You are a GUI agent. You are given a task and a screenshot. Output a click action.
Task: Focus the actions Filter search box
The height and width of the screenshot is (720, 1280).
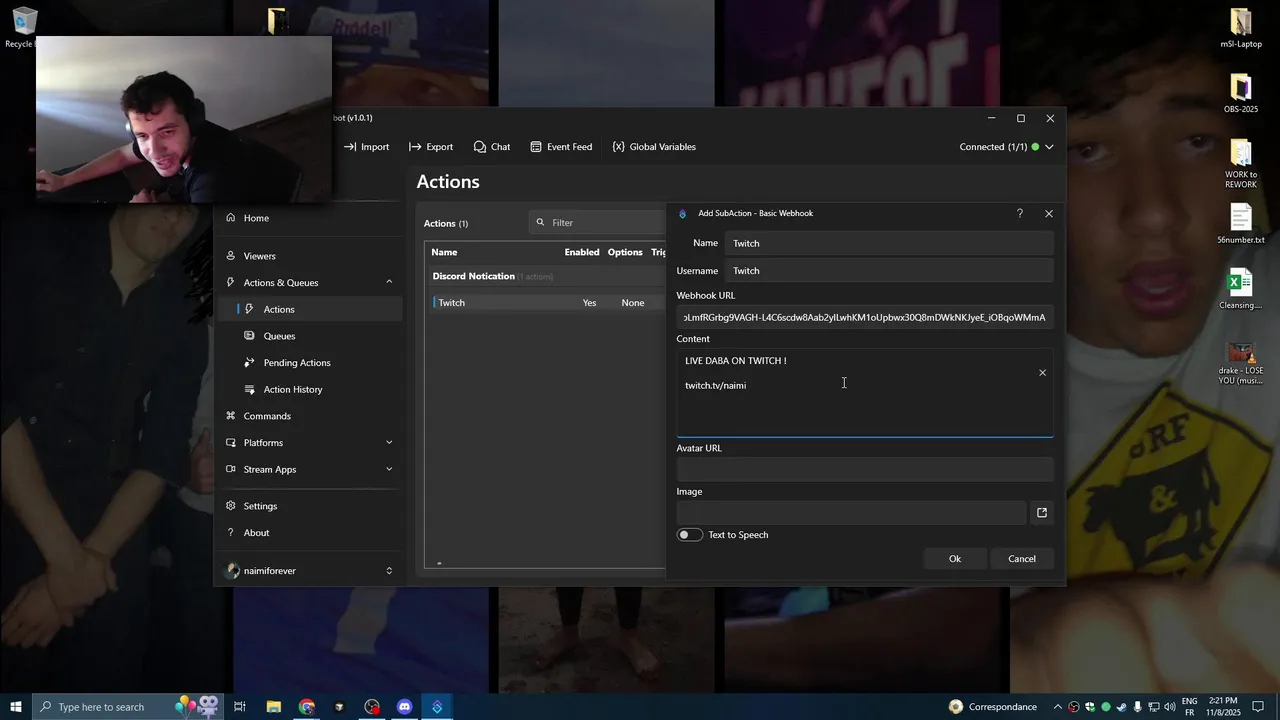click(x=598, y=223)
